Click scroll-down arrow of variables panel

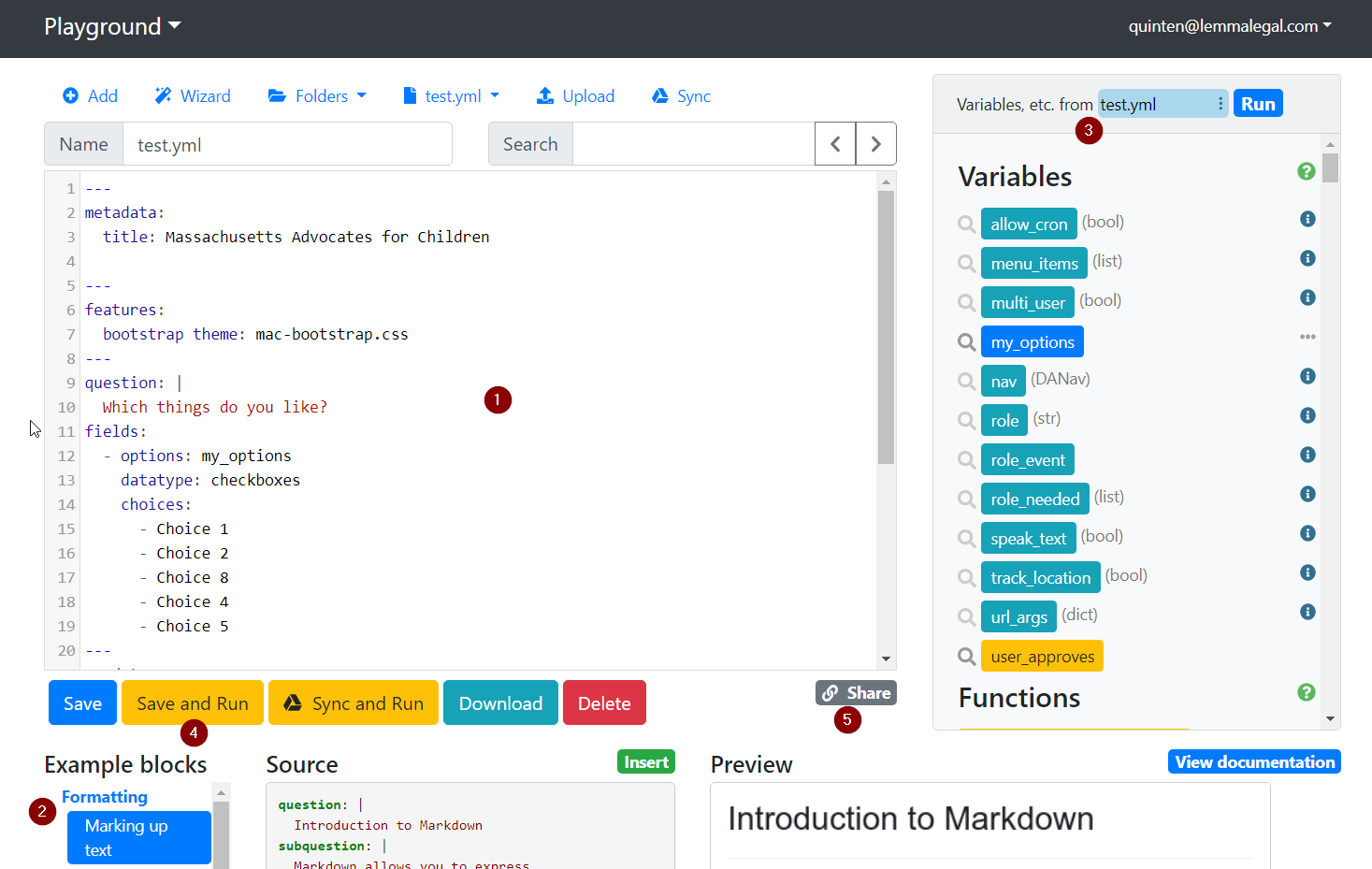(x=1330, y=719)
